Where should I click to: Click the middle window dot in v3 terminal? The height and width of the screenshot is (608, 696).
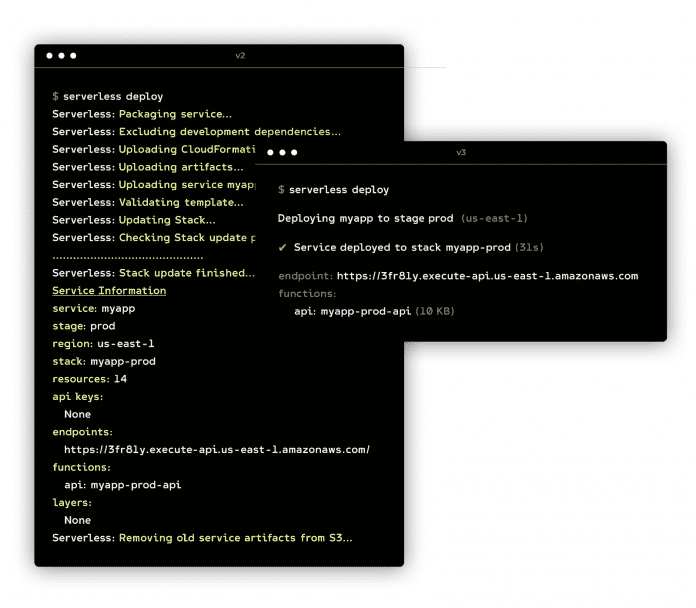[x=282, y=153]
